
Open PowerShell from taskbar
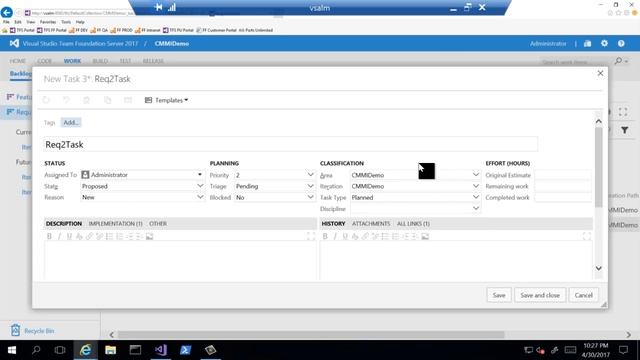click(185, 350)
